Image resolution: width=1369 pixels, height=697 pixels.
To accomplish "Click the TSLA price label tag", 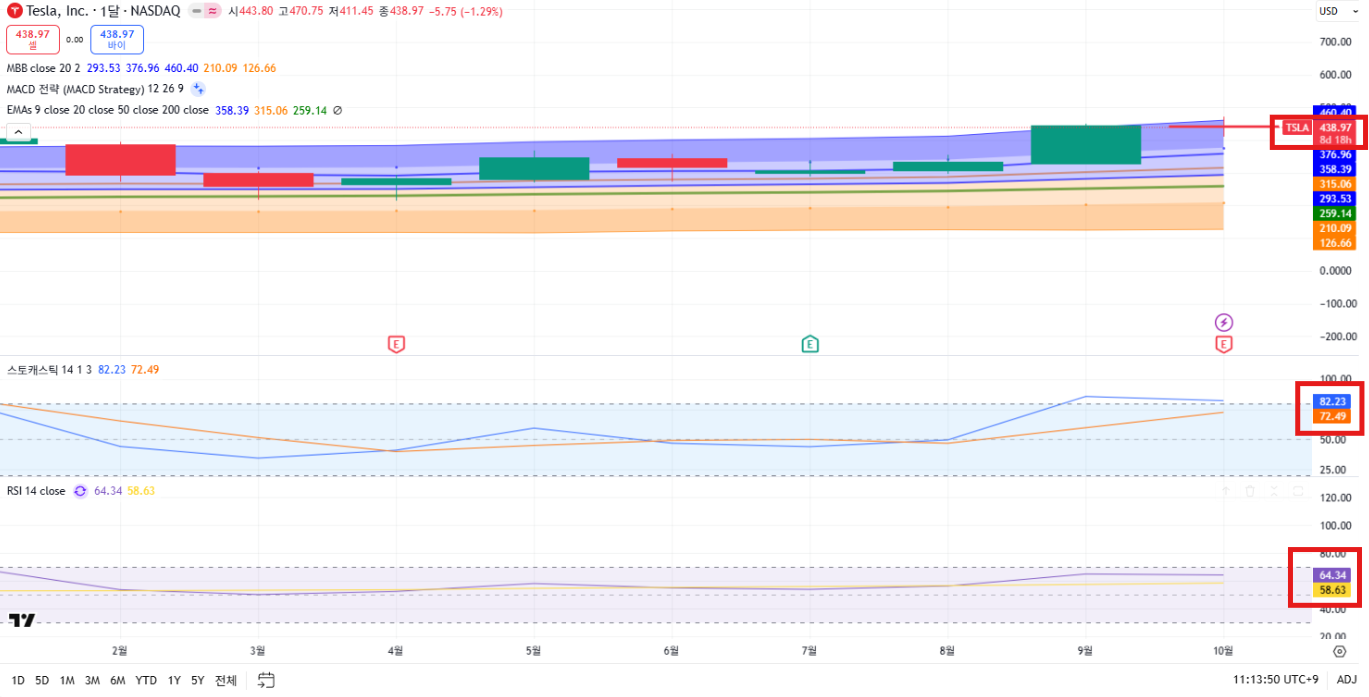I will (1296, 127).
